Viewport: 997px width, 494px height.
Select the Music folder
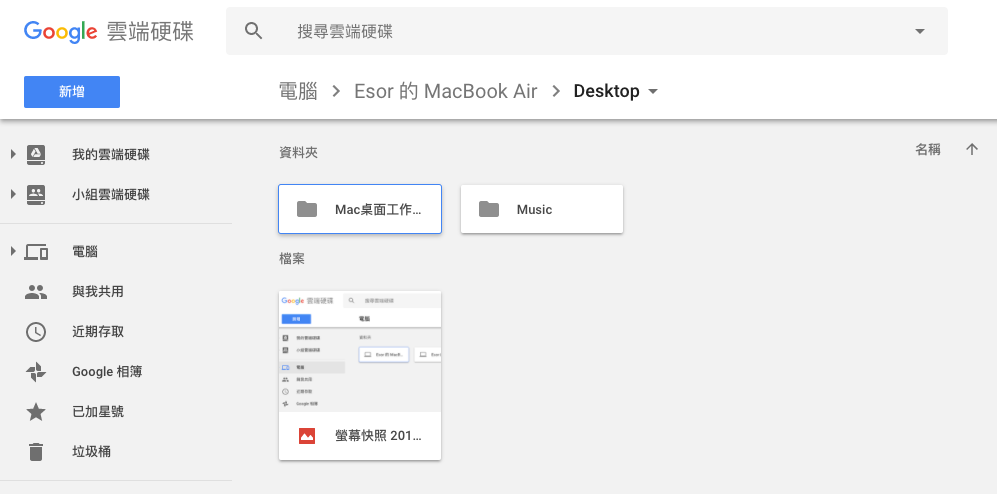(x=542, y=209)
